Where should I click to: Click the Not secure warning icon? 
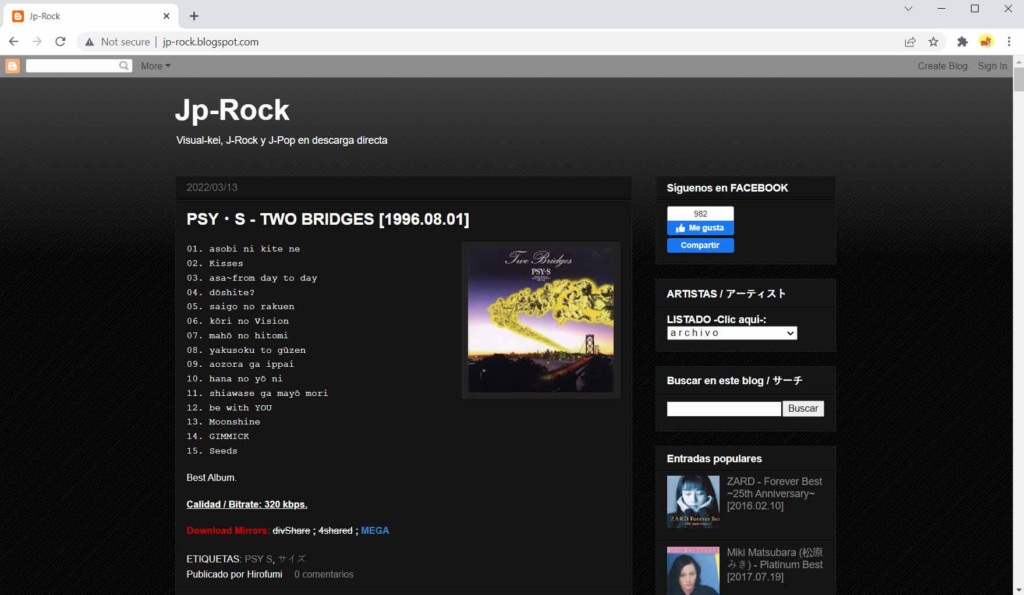pyautogui.click(x=89, y=42)
